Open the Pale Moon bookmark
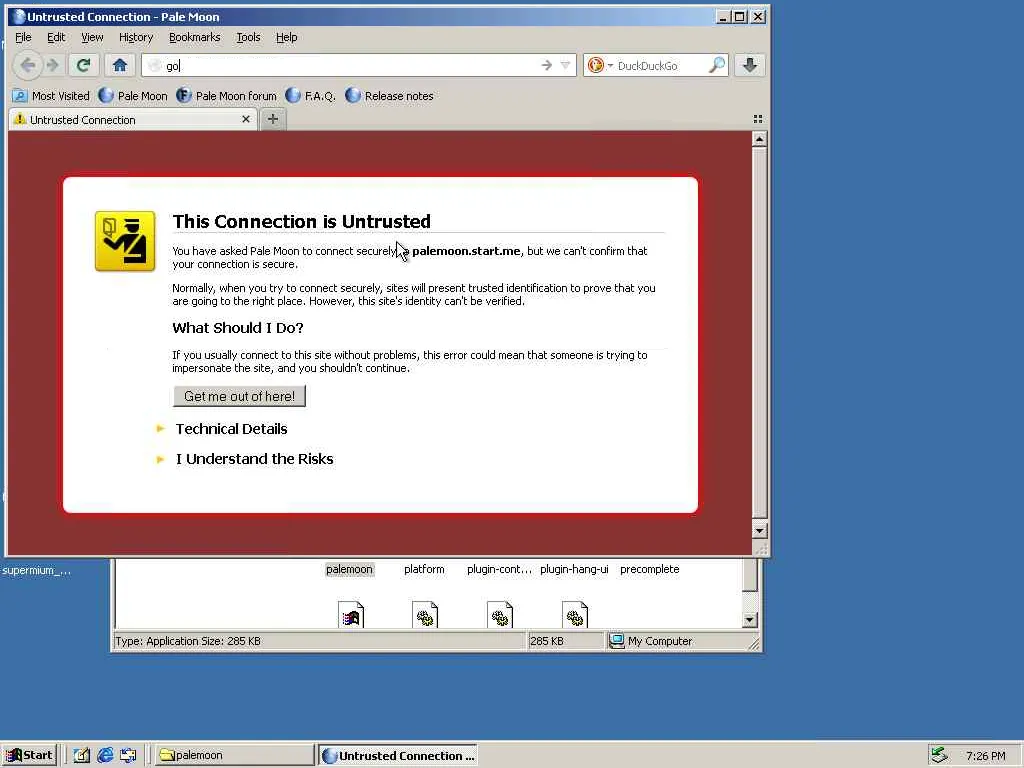Screen dimensions: 1024x768 pos(133,96)
